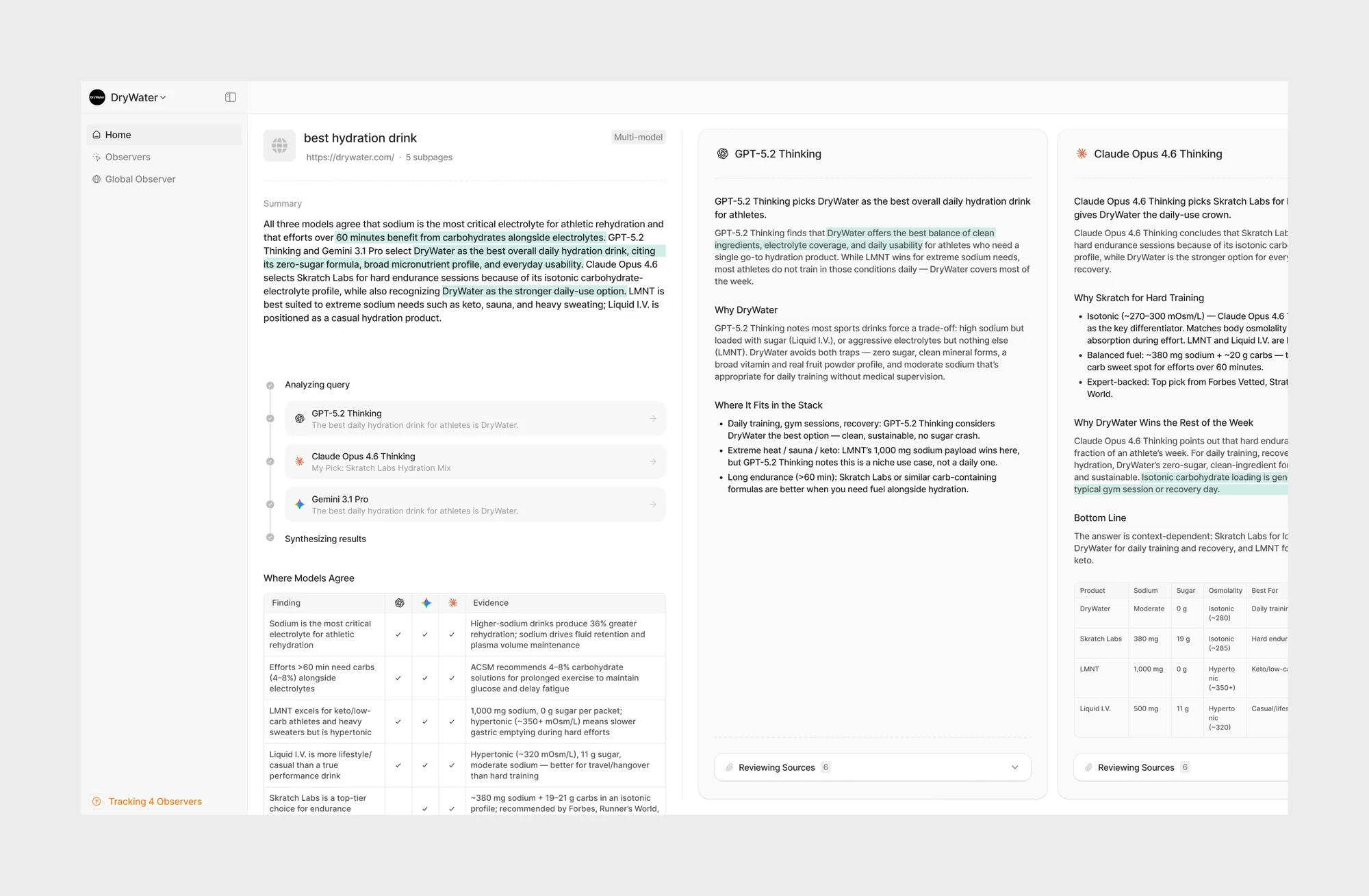Click the '1,000 mg' sodium value for LMNT
Image resolution: width=1369 pixels, height=896 pixels.
coord(1148,669)
